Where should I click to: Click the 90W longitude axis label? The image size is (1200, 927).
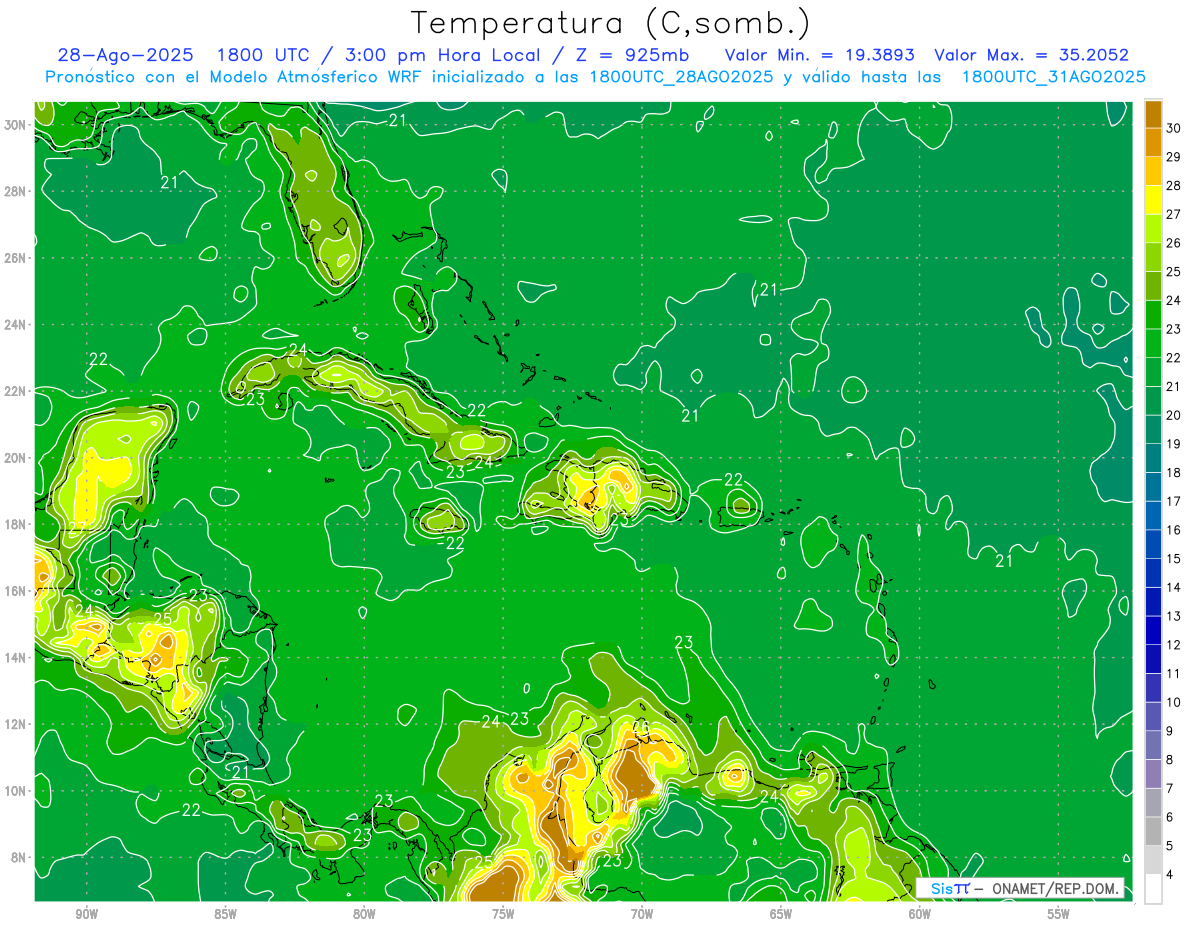point(87,914)
